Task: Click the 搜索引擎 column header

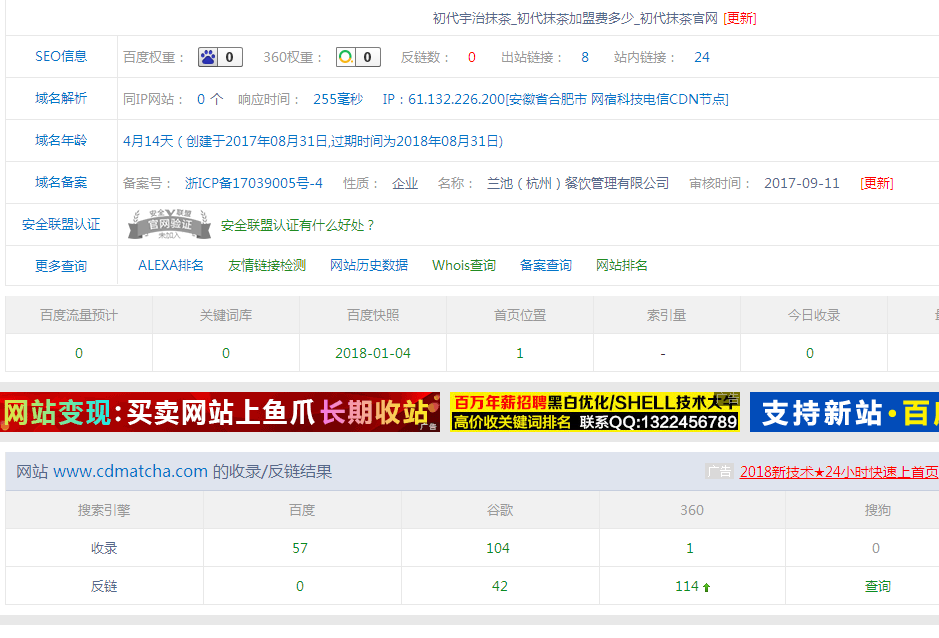Action: (x=104, y=510)
